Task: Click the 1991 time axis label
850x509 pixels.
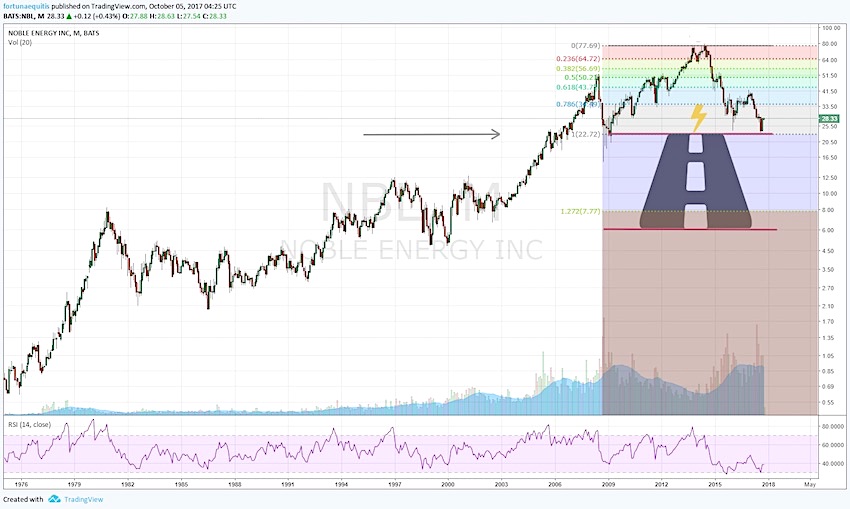Action: click(288, 484)
